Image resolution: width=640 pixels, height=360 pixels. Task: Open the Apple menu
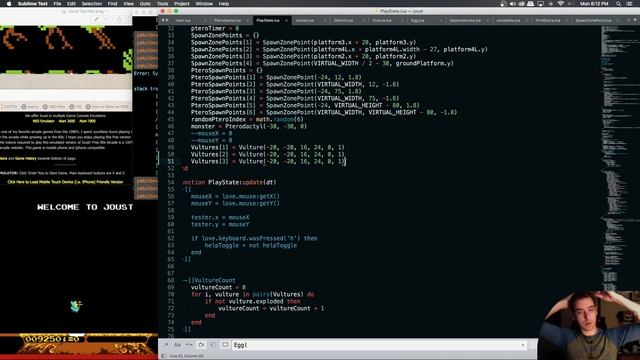(9, 4)
